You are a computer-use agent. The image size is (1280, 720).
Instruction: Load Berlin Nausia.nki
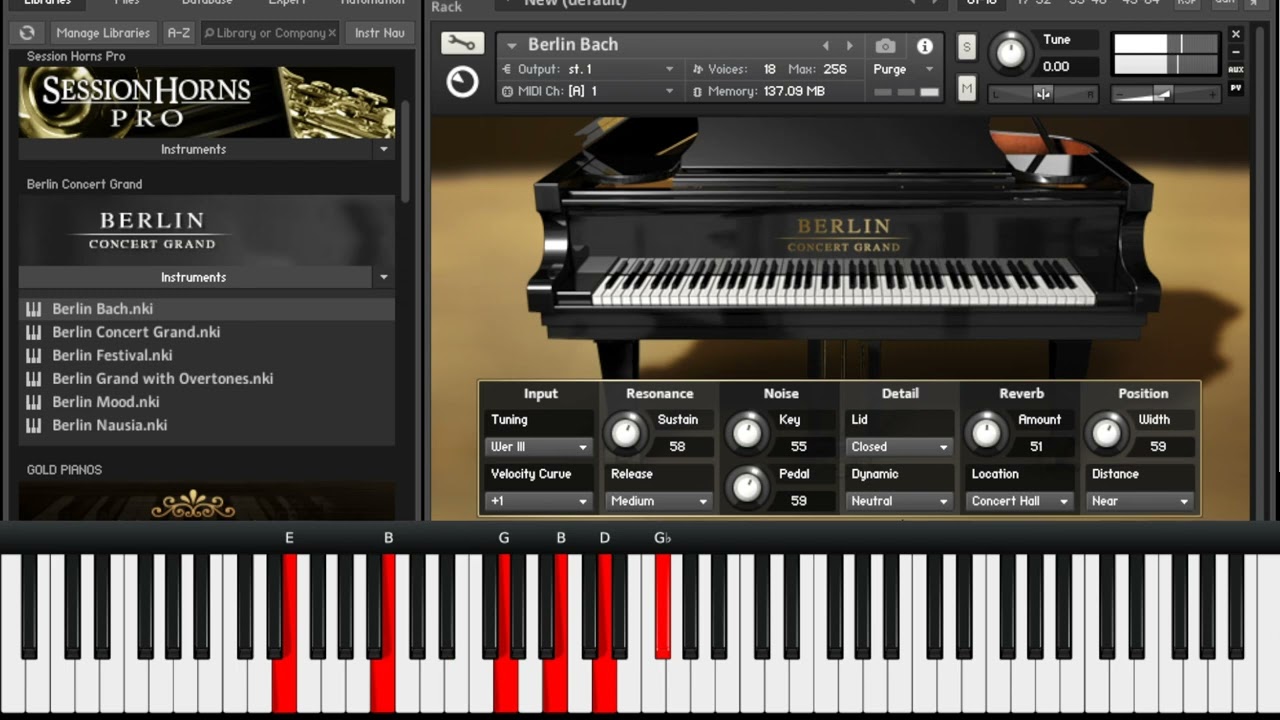pos(110,425)
